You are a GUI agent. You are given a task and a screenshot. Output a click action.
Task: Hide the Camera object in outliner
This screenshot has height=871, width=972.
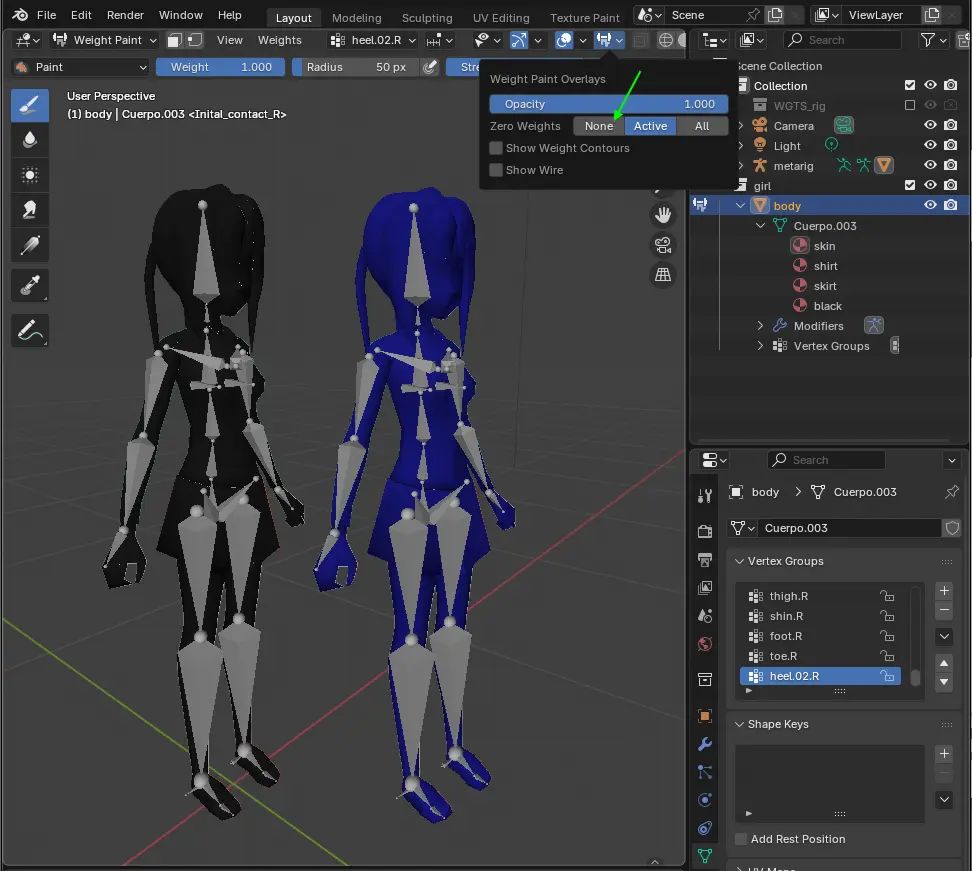point(930,126)
